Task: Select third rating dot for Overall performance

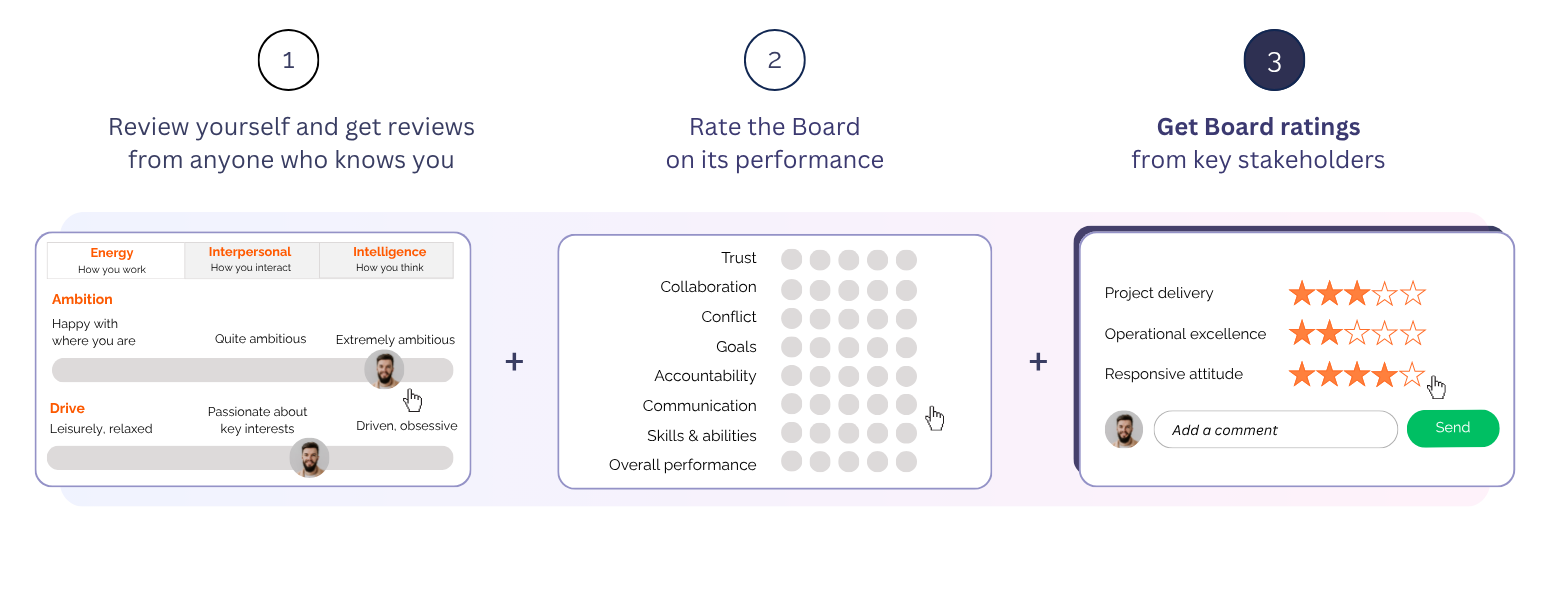Action: (849, 462)
